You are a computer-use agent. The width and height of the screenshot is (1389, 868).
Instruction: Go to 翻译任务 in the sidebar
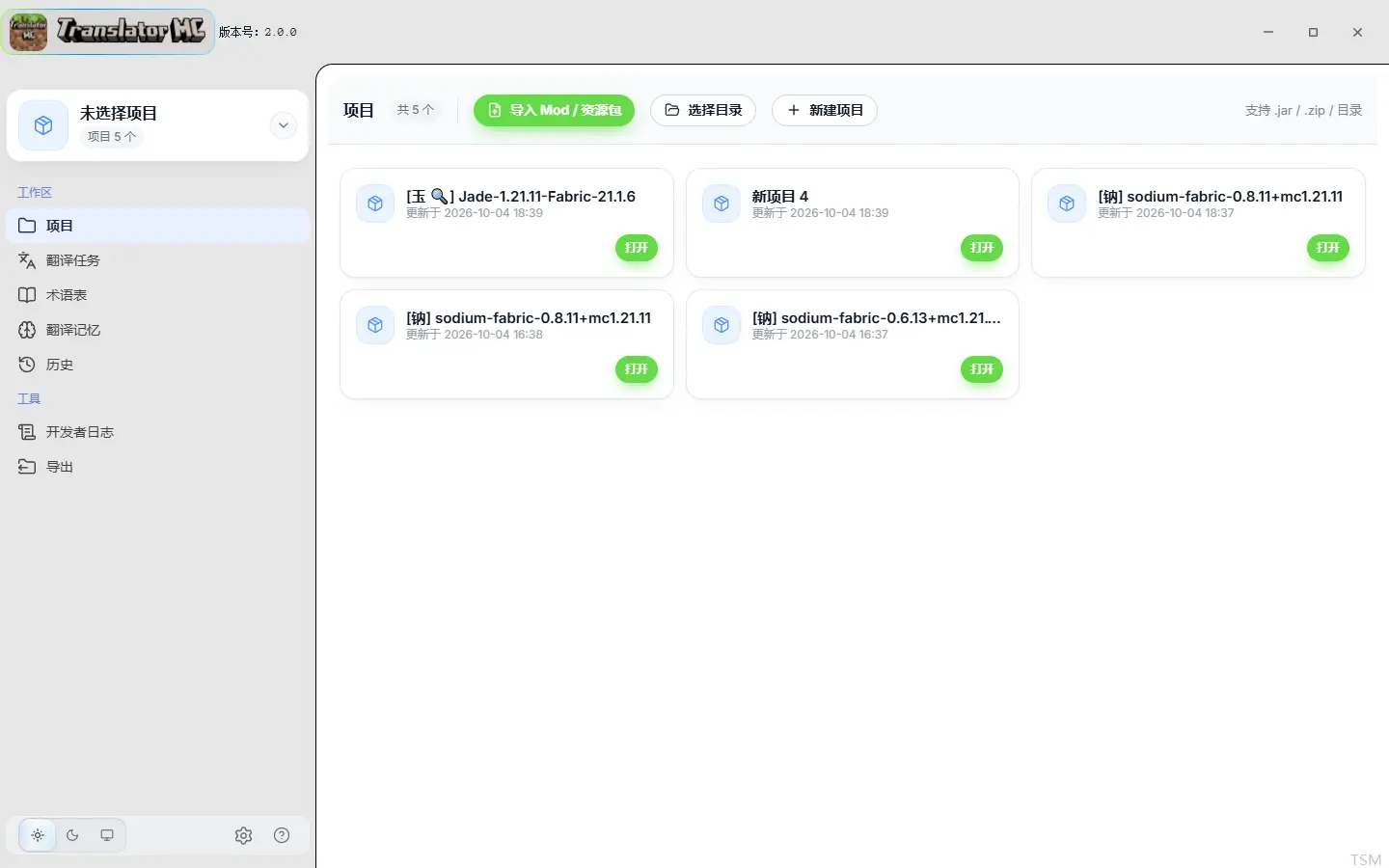click(x=157, y=260)
